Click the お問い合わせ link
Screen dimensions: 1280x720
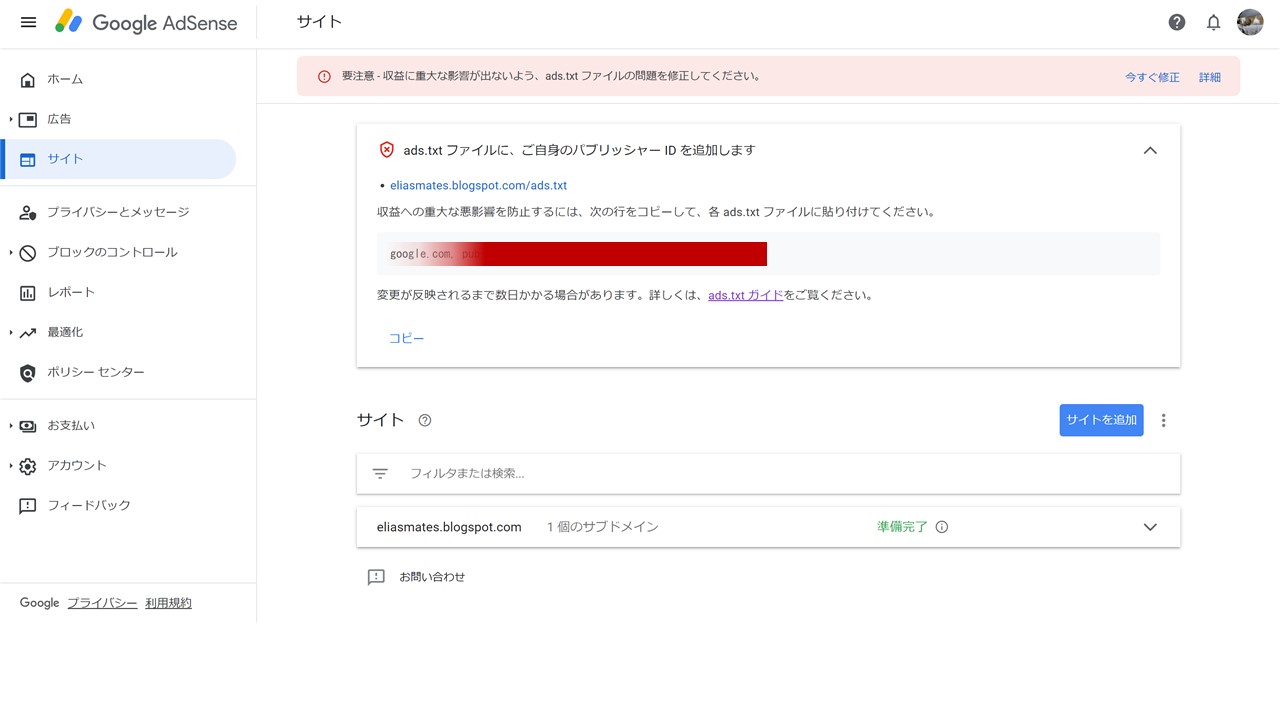tap(432, 577)
